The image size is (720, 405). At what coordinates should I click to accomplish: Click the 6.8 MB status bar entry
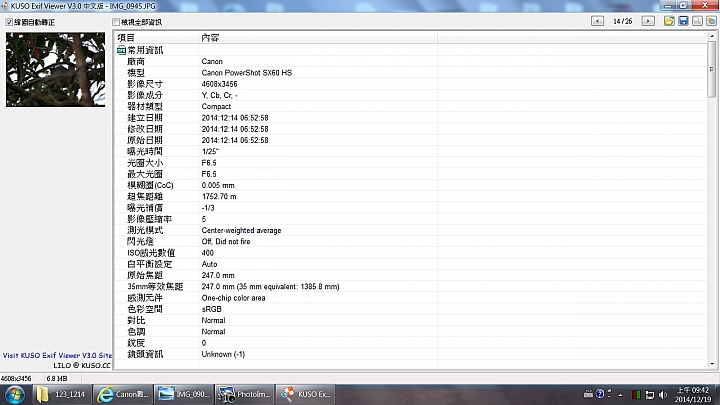[57, 378]
